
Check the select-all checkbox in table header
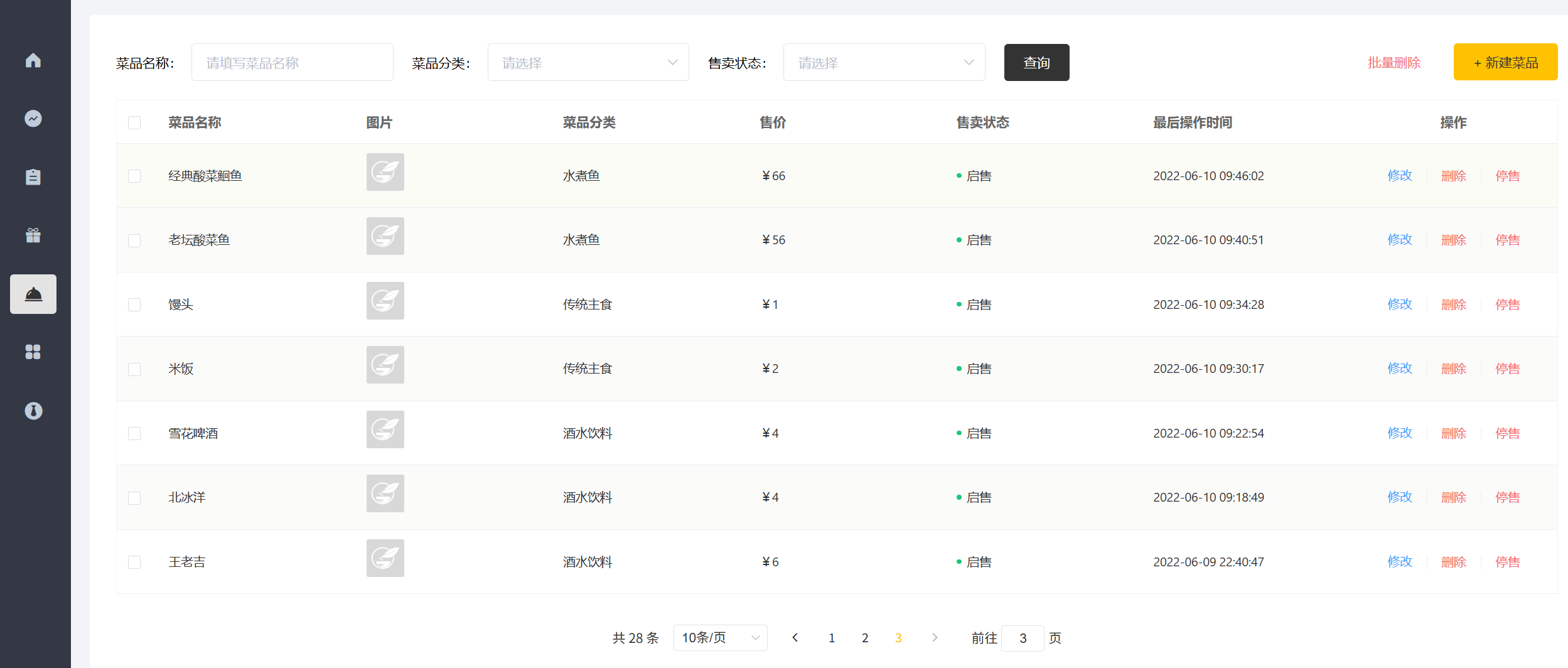click(x=134, y=122)
